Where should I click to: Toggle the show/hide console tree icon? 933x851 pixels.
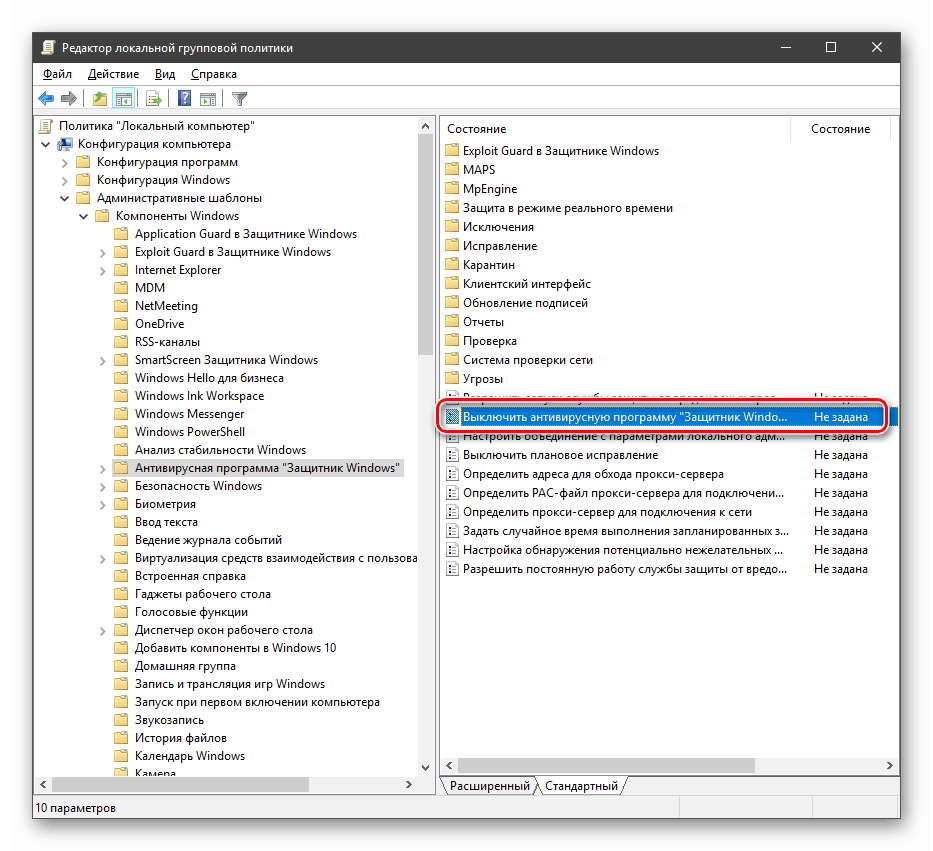[123, 98]
